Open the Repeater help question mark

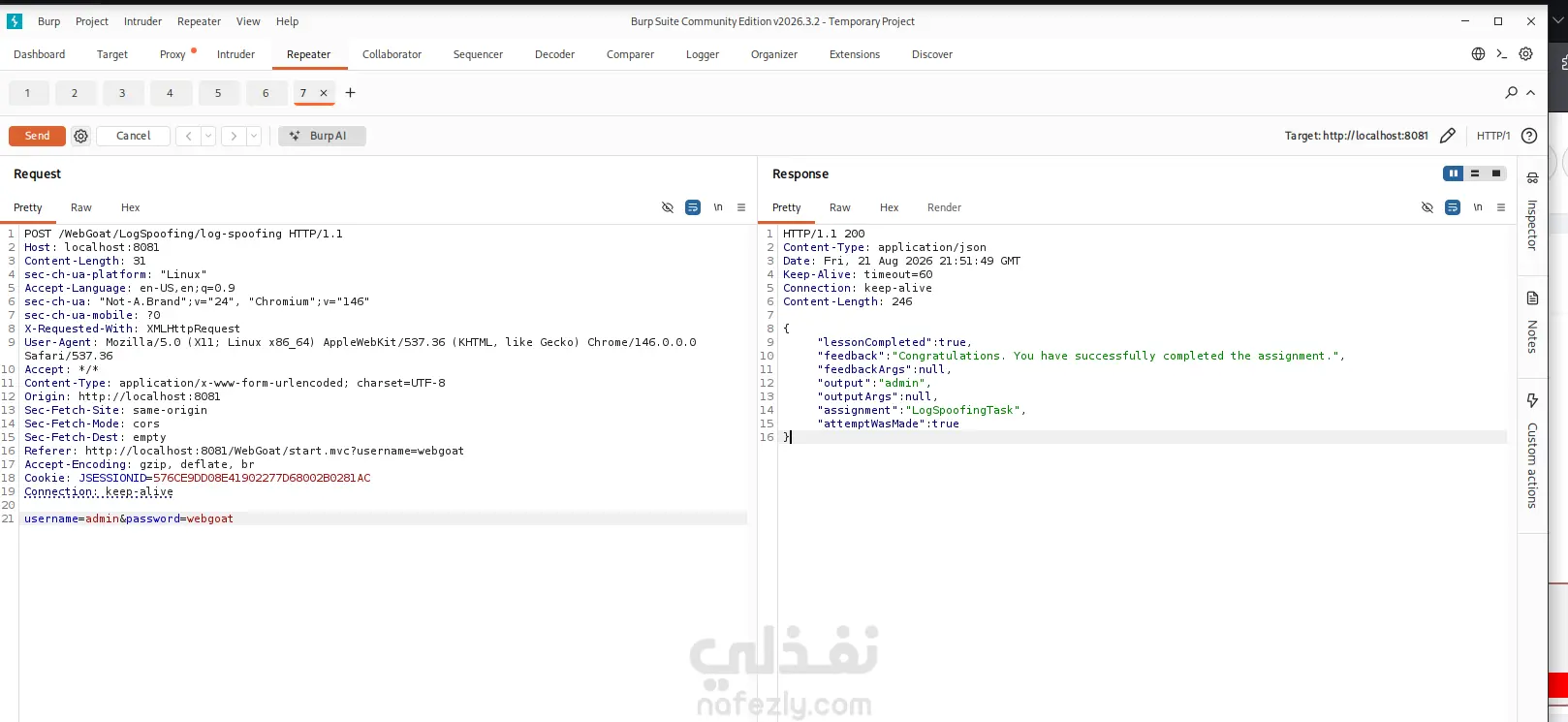1529,136
